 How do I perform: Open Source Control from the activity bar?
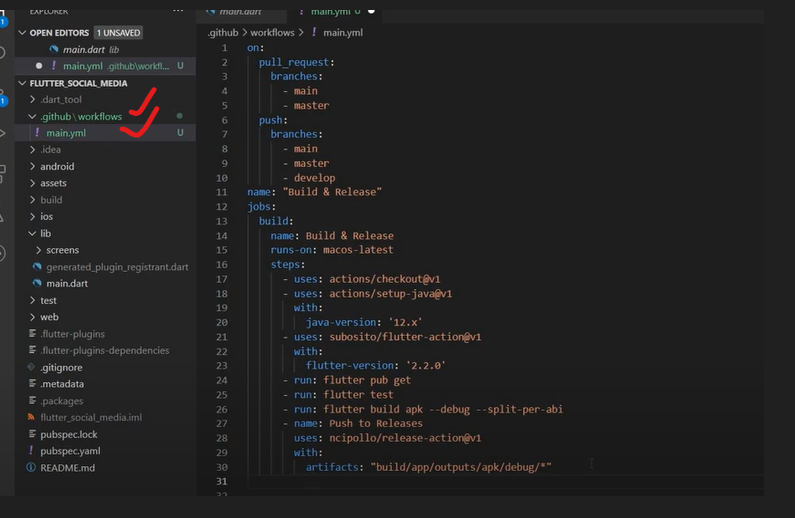(4, 93)
